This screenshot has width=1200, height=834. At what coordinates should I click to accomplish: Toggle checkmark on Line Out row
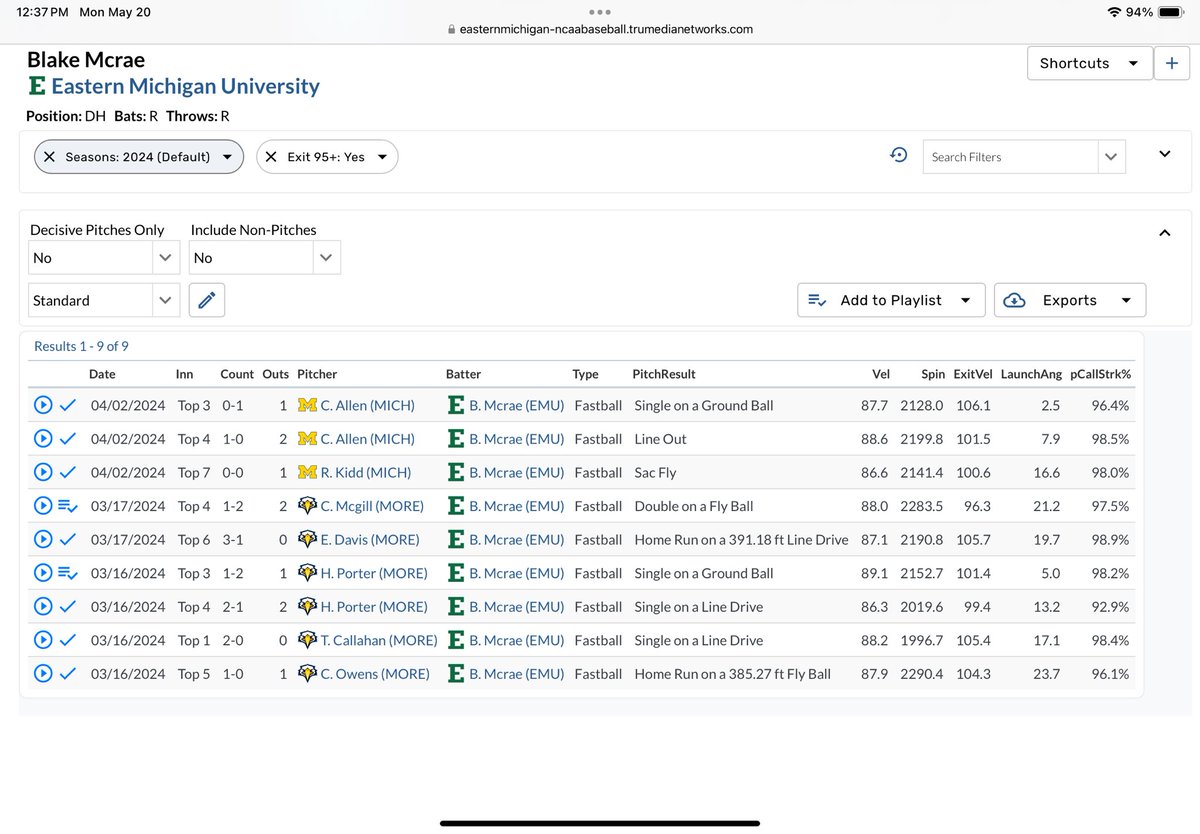pos(68,439)
